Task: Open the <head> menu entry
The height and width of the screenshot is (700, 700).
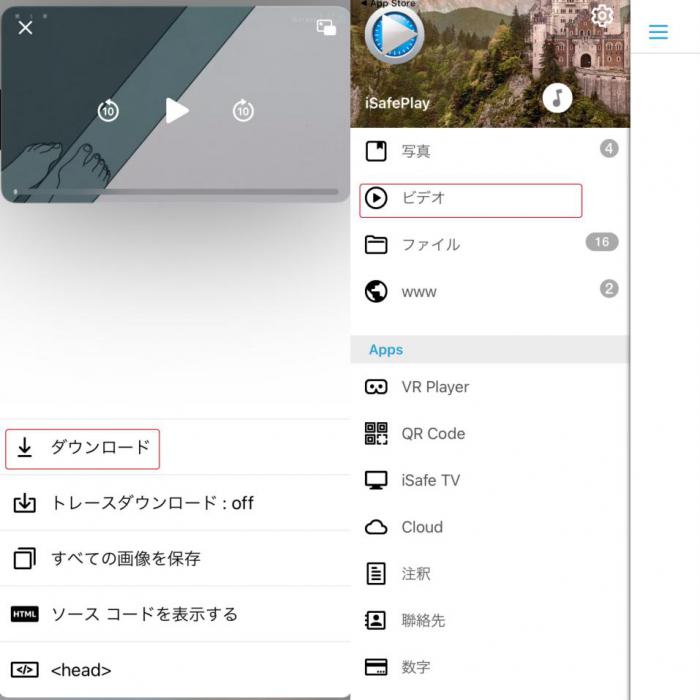Action: pos(175,670)
